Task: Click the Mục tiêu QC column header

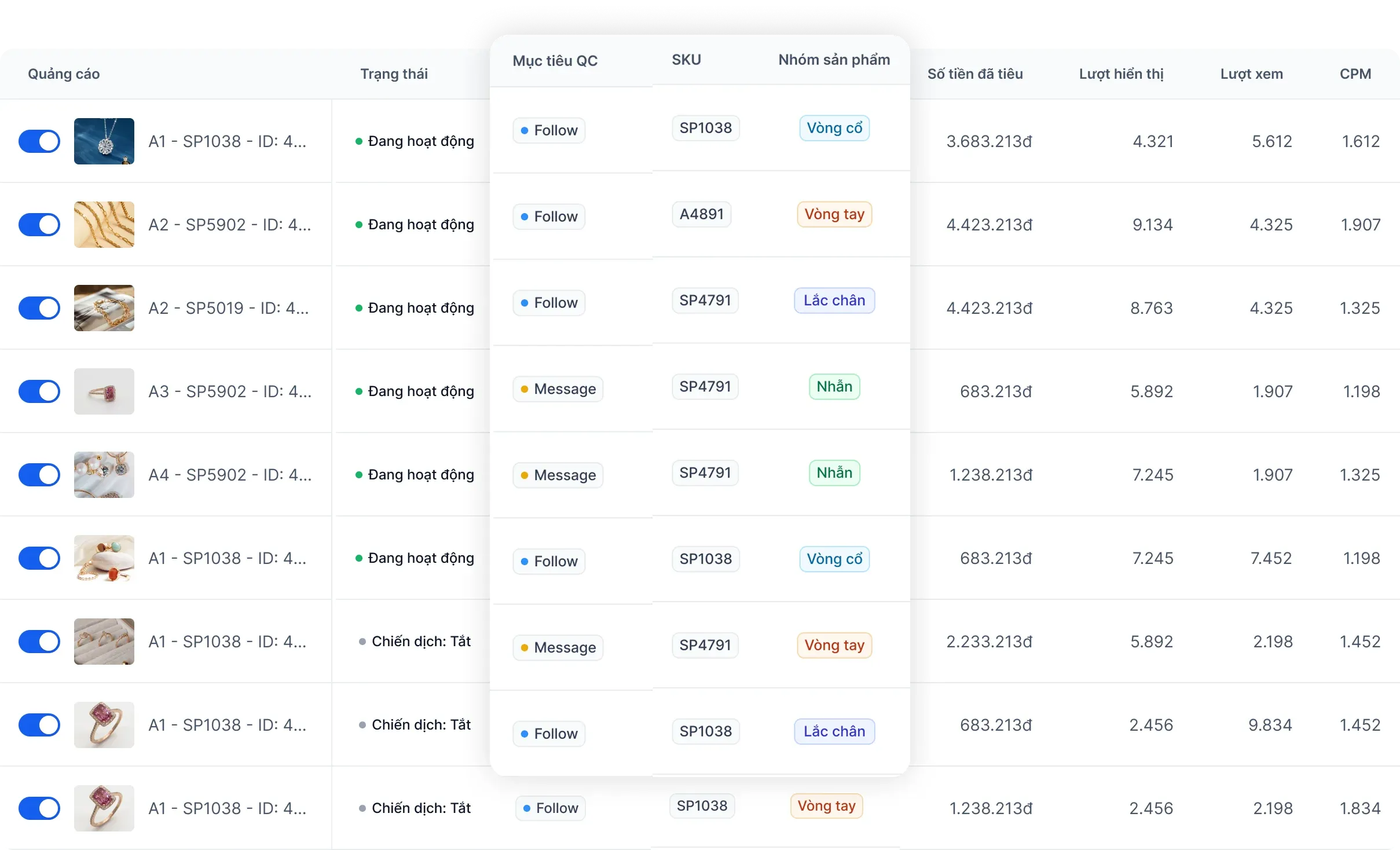Action: [555, 61]
